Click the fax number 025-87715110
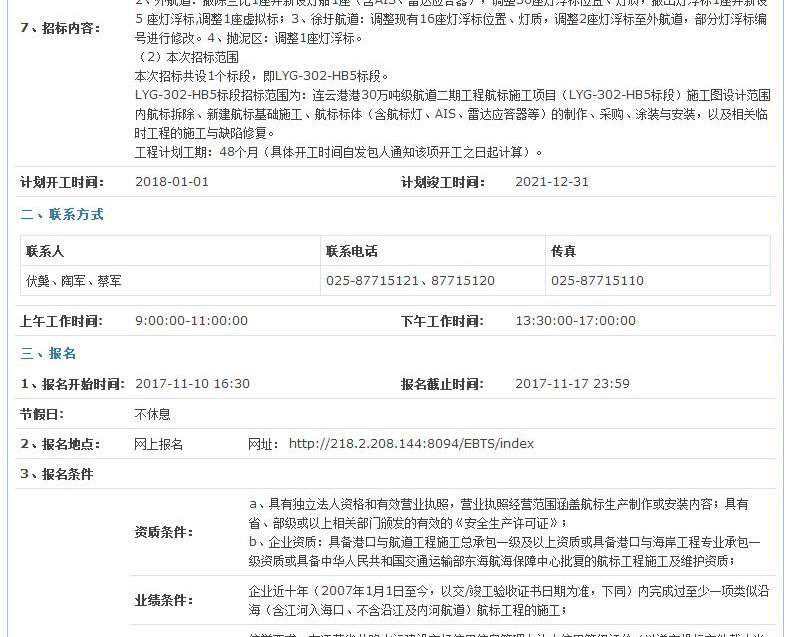Image resolution: width=790 pixels, height=637 pixels. 597,281
